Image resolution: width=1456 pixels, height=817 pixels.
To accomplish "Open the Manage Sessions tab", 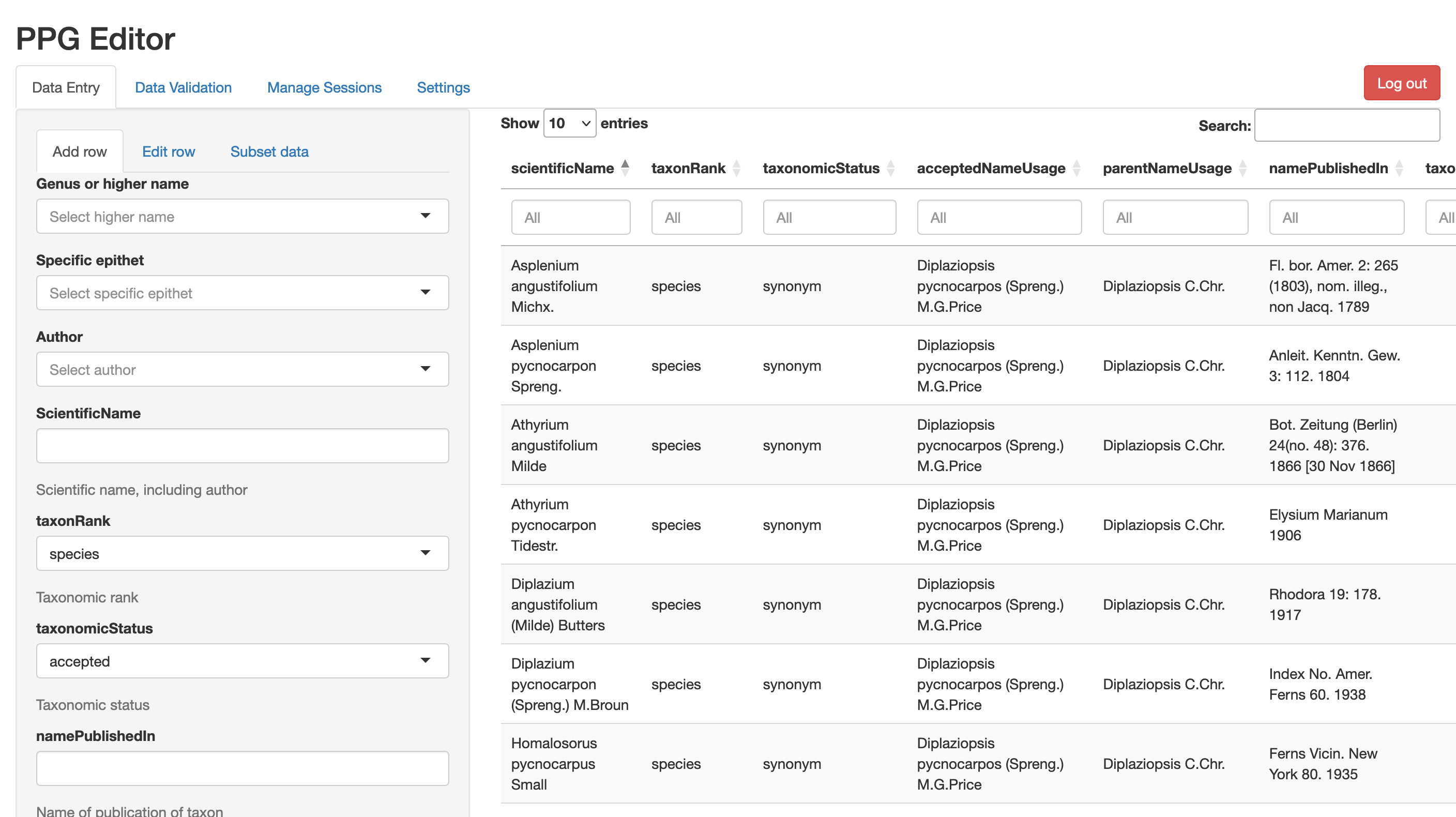I will point(324,87).
